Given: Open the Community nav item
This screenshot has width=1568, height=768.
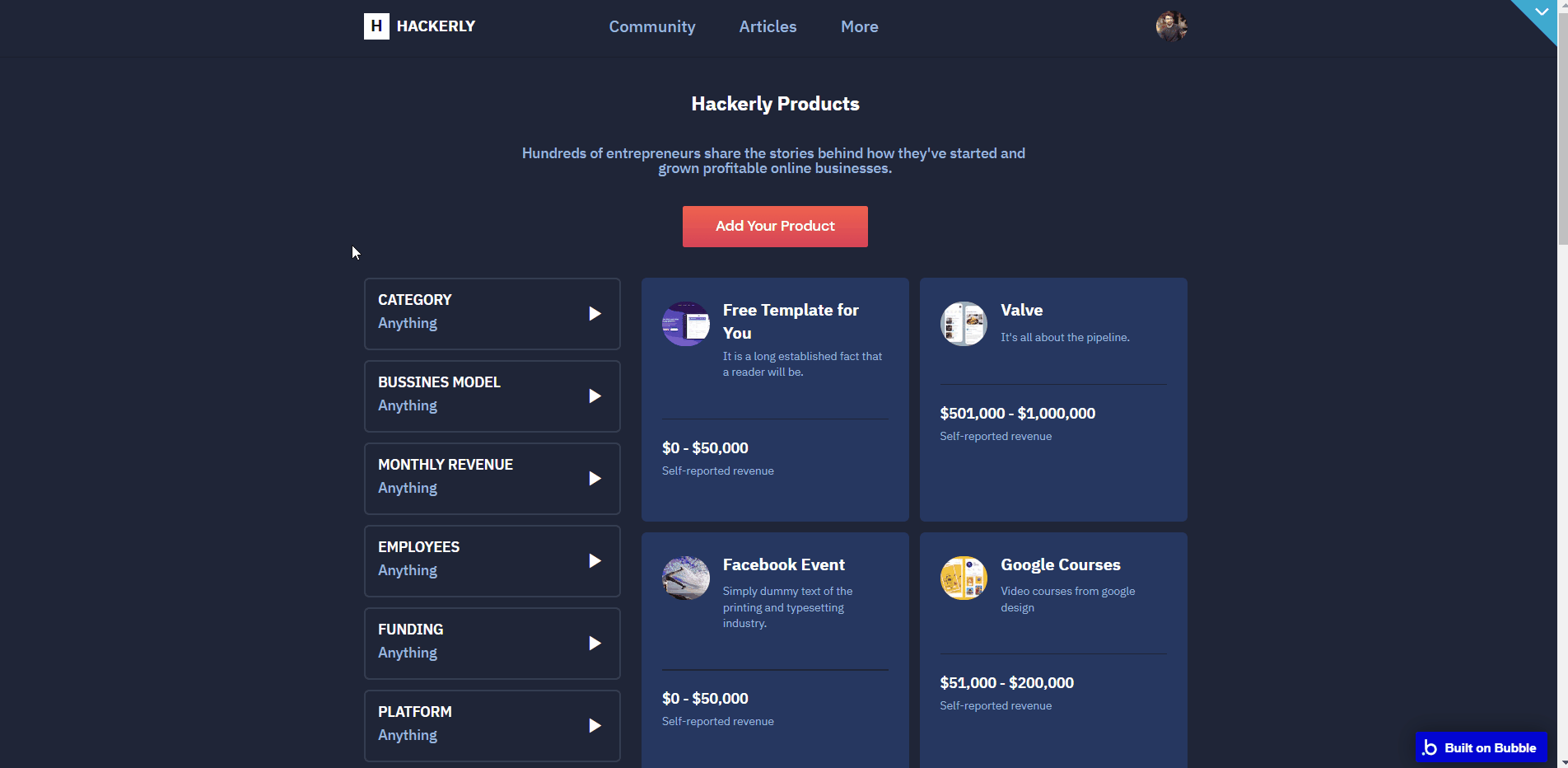Looking at the screenshot, I should (652, 26).
